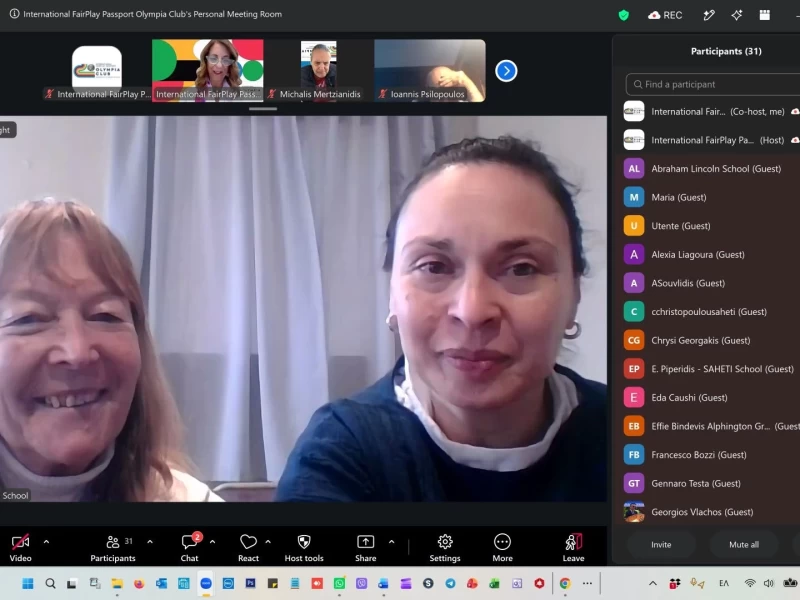Open Google Chrome from the taskbar

[565, 583]
